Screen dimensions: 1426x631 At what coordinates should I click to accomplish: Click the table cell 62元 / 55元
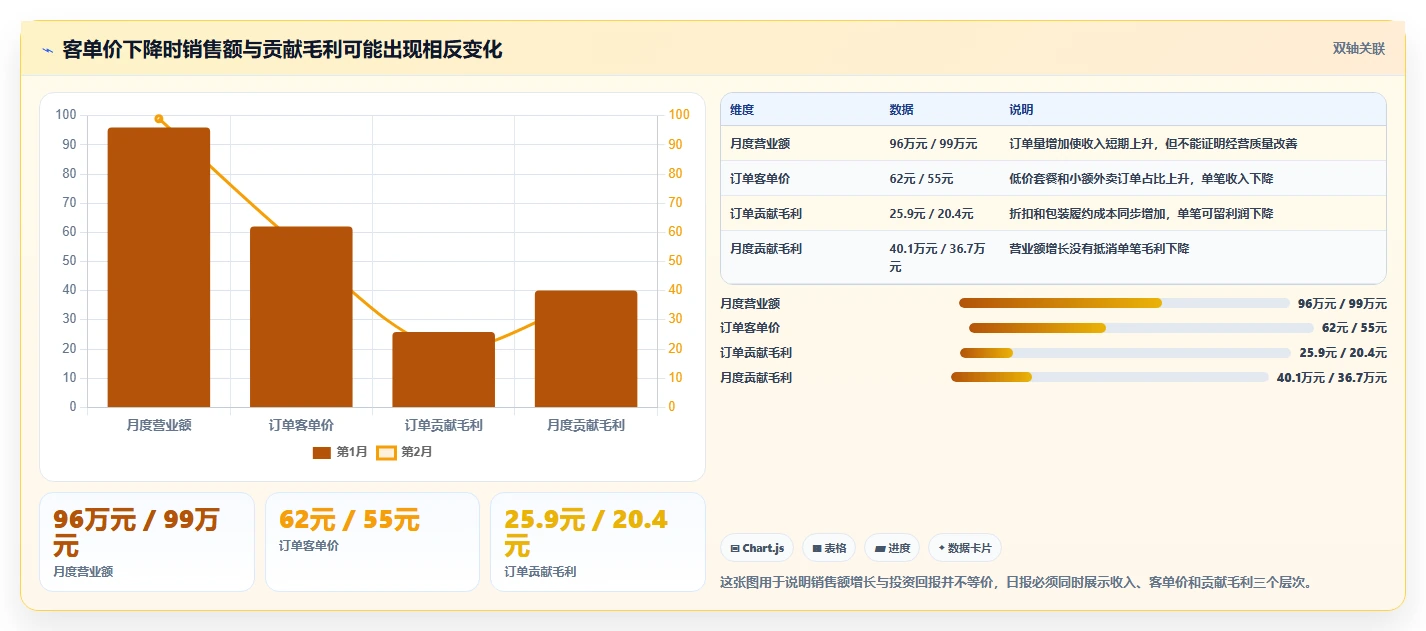point(921,179)
